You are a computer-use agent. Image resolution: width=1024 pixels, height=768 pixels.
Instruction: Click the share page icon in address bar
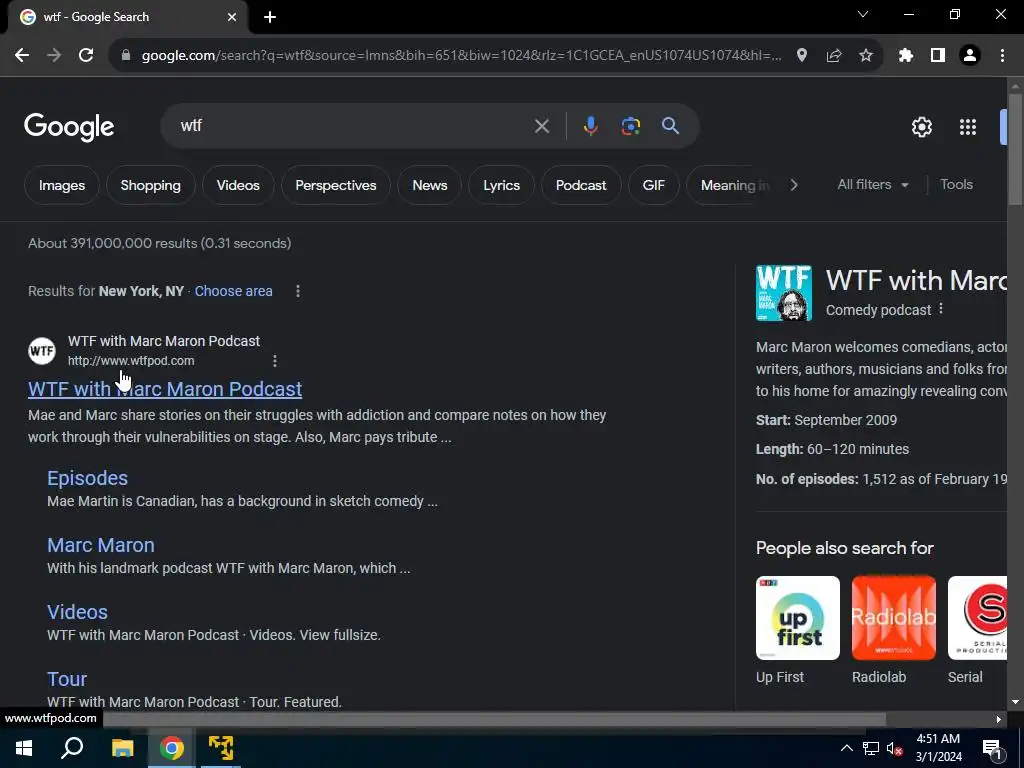834,56
